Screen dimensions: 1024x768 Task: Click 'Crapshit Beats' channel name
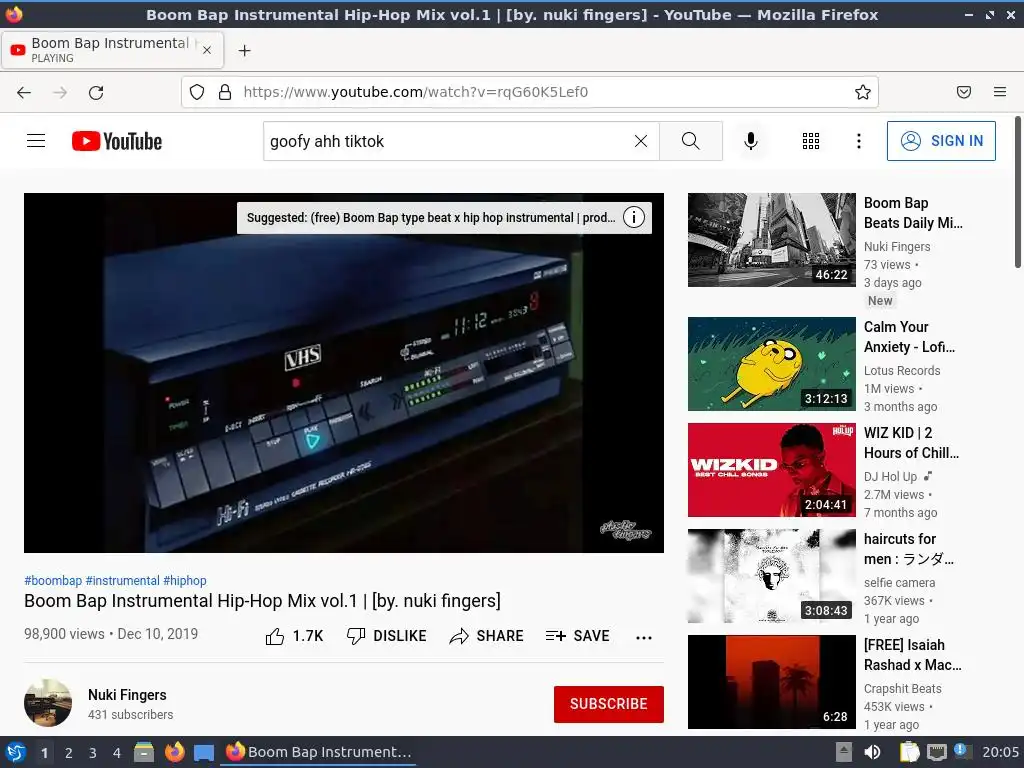903,688
